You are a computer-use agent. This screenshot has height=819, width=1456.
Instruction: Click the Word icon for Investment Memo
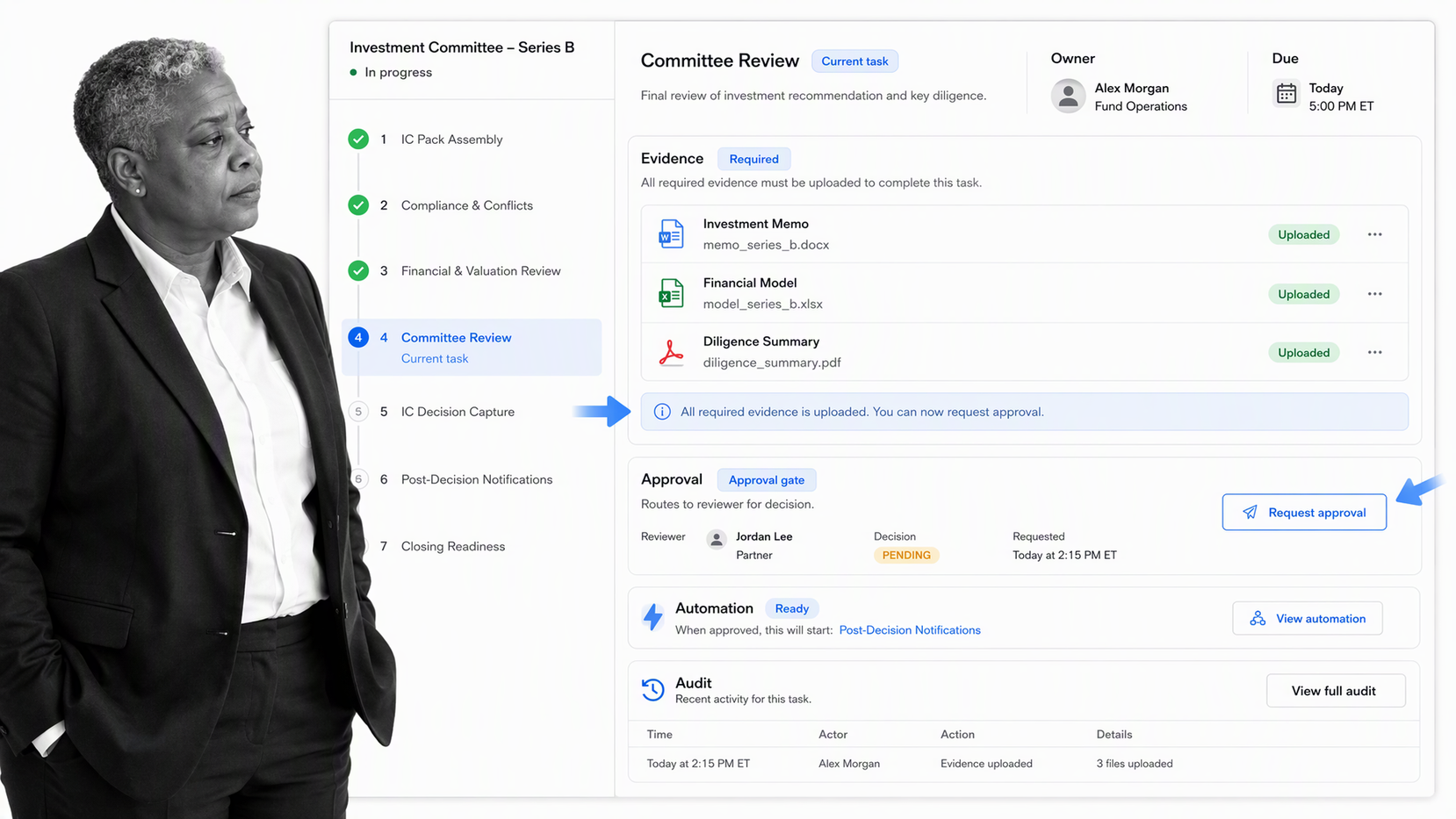tap(671, 234)
